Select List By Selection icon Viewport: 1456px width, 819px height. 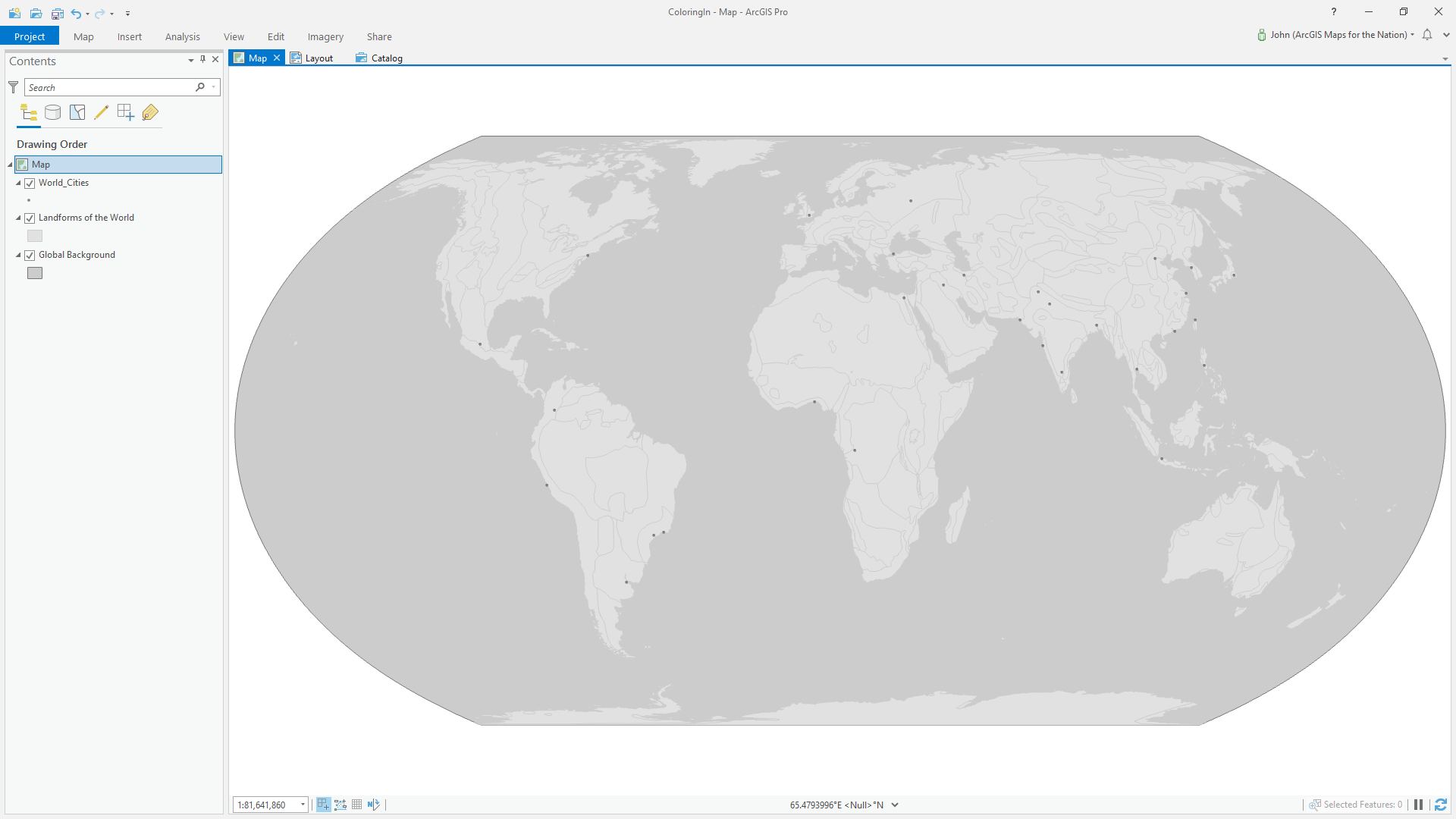tap(77, 113)
